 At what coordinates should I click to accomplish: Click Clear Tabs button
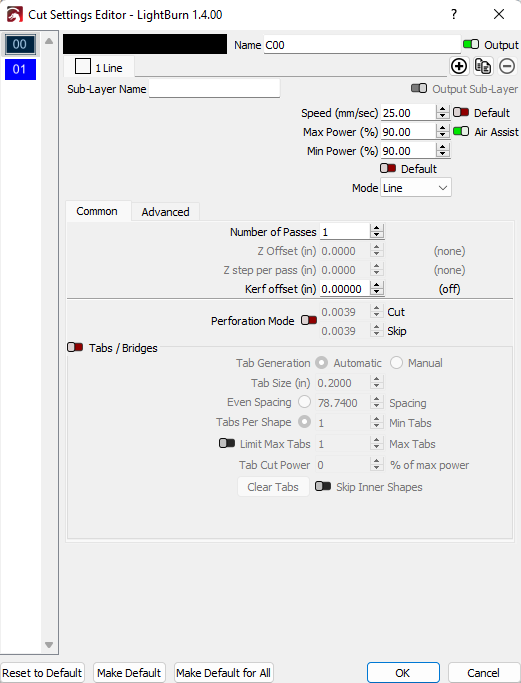pos(273,487)
